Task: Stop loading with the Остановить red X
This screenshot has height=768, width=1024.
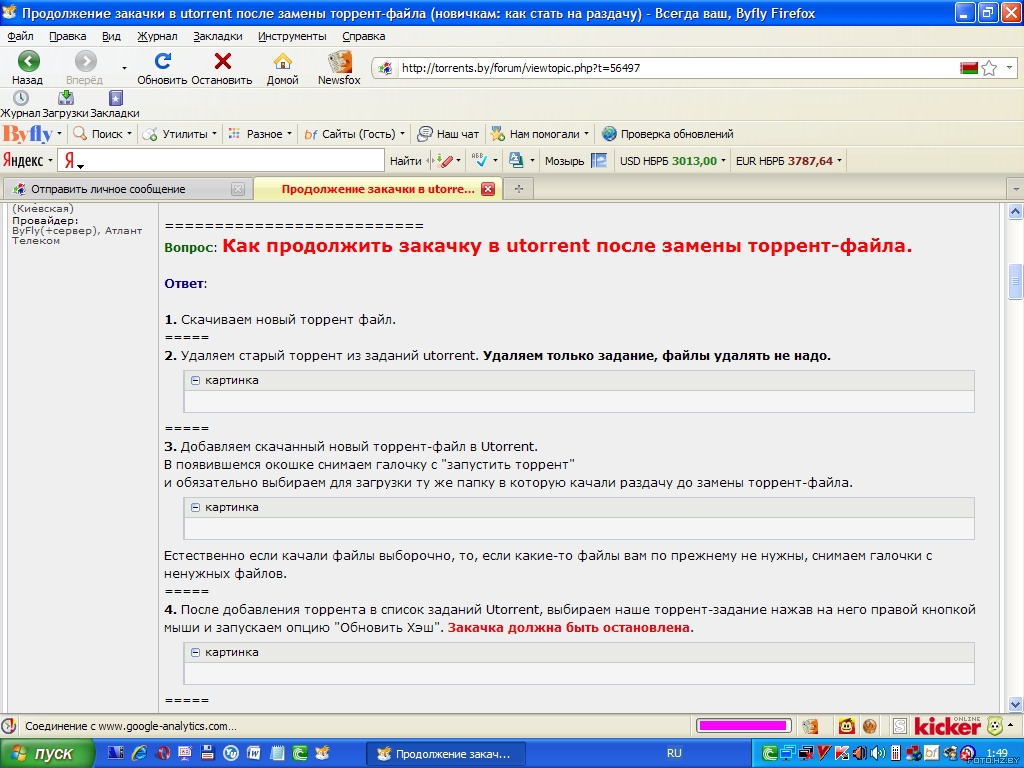Action: pos(222,61)
